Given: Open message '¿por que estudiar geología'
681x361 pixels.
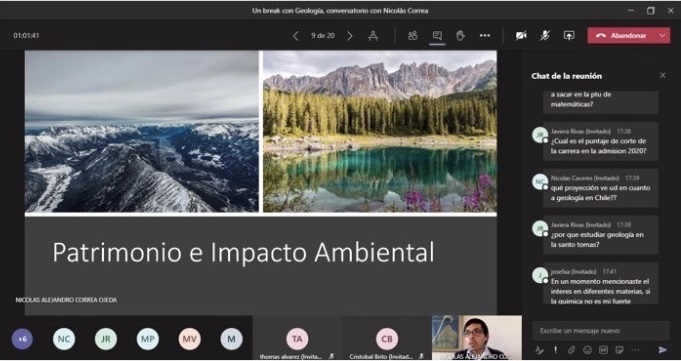Looking at the screenshot, I should (x=601, y=235).
